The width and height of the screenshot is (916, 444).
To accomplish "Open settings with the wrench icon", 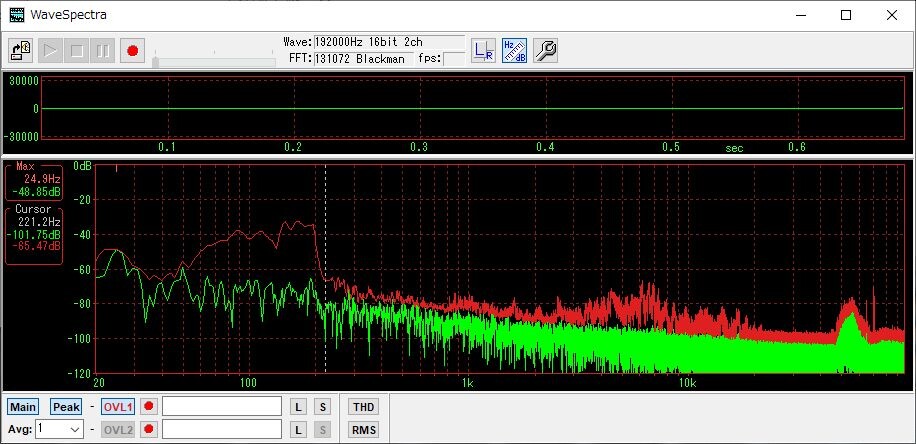I will click(545, 50).
